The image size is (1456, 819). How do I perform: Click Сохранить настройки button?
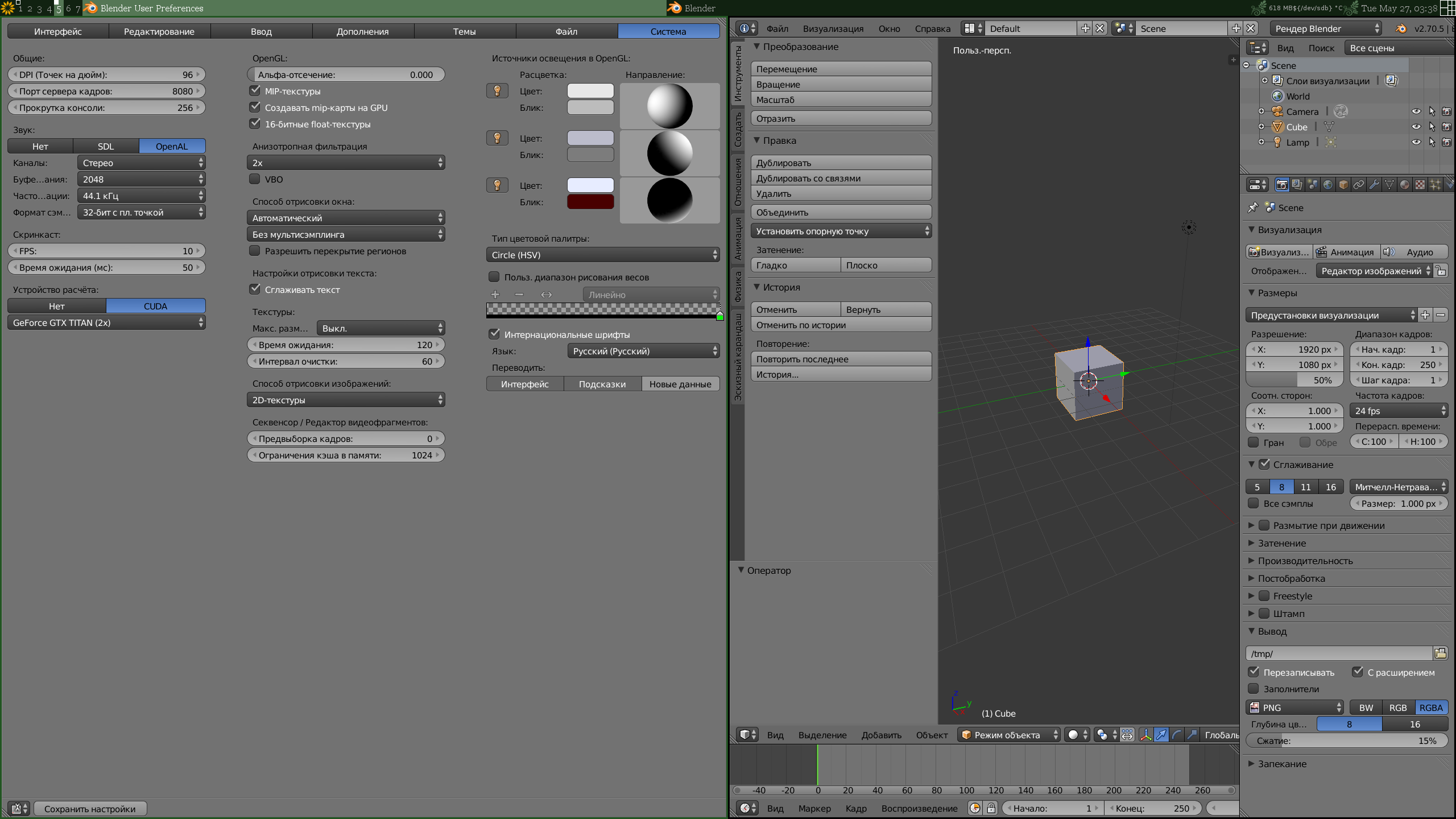click(x=90, y=809)
